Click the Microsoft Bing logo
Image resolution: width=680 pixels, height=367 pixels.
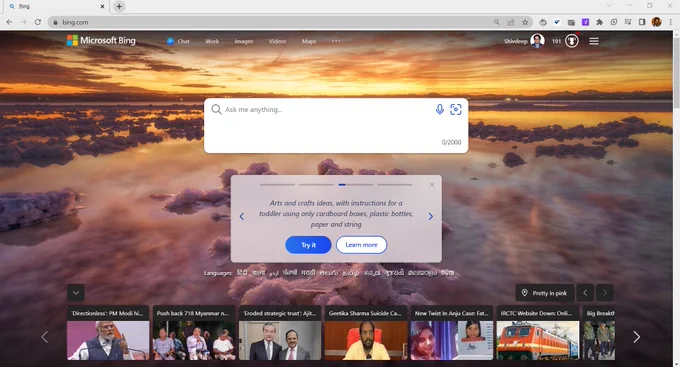coord(101,41)
